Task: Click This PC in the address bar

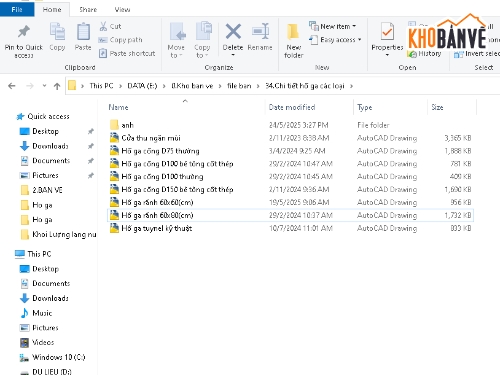Action: 101,86
